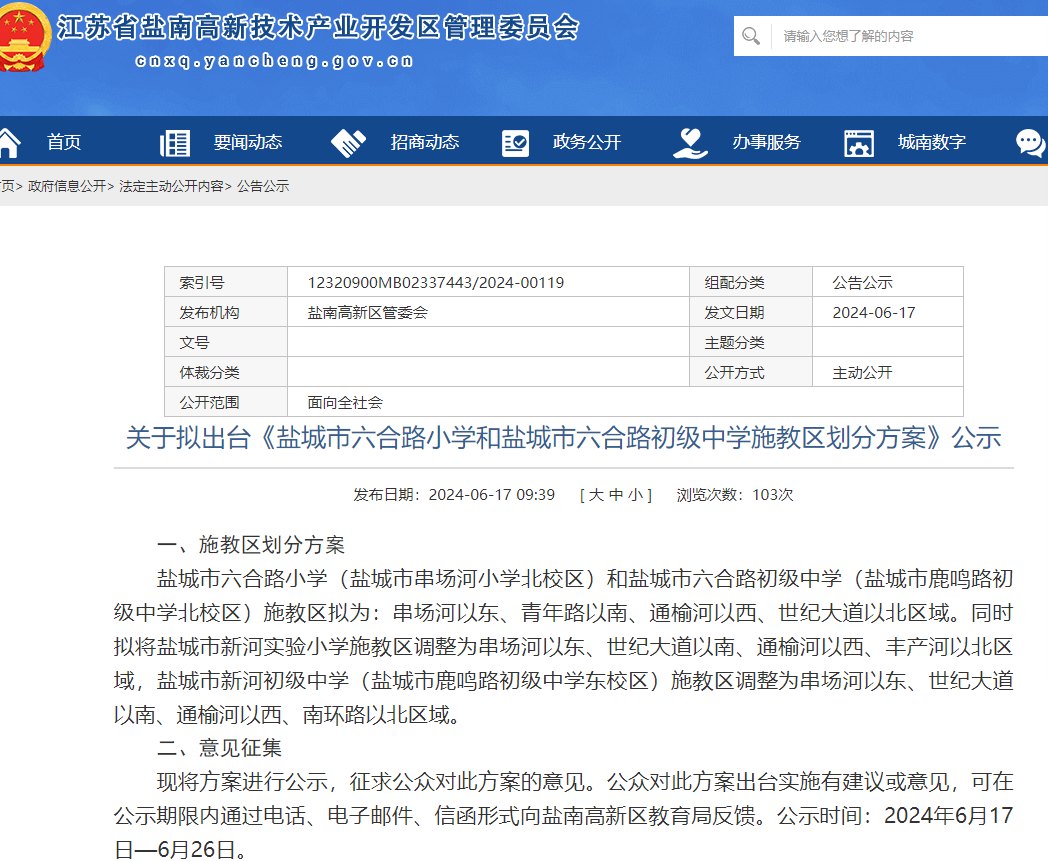Set font size to 大
The width and height of the screenshot is (1048, 861).
pyautogui.click(x=596, y=495)
